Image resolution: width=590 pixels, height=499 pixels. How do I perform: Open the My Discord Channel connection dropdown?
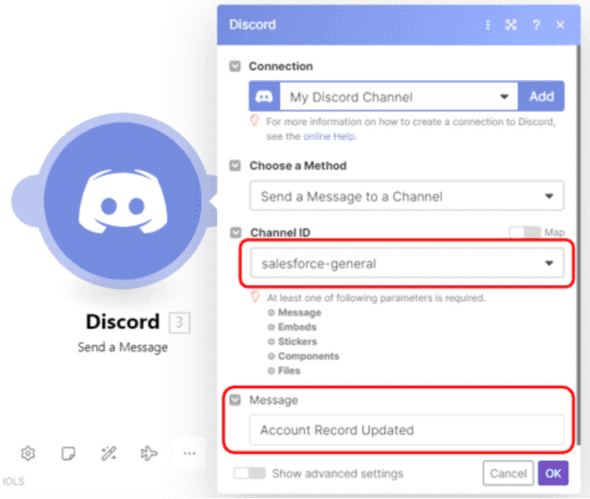(x=399, y=97)
